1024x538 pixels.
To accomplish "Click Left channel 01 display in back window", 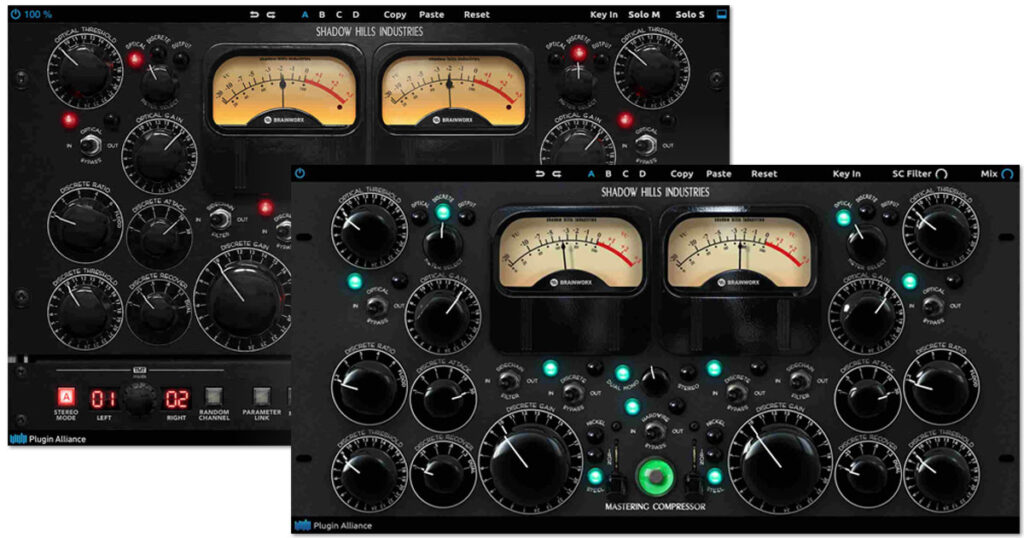I will (103, 398).
